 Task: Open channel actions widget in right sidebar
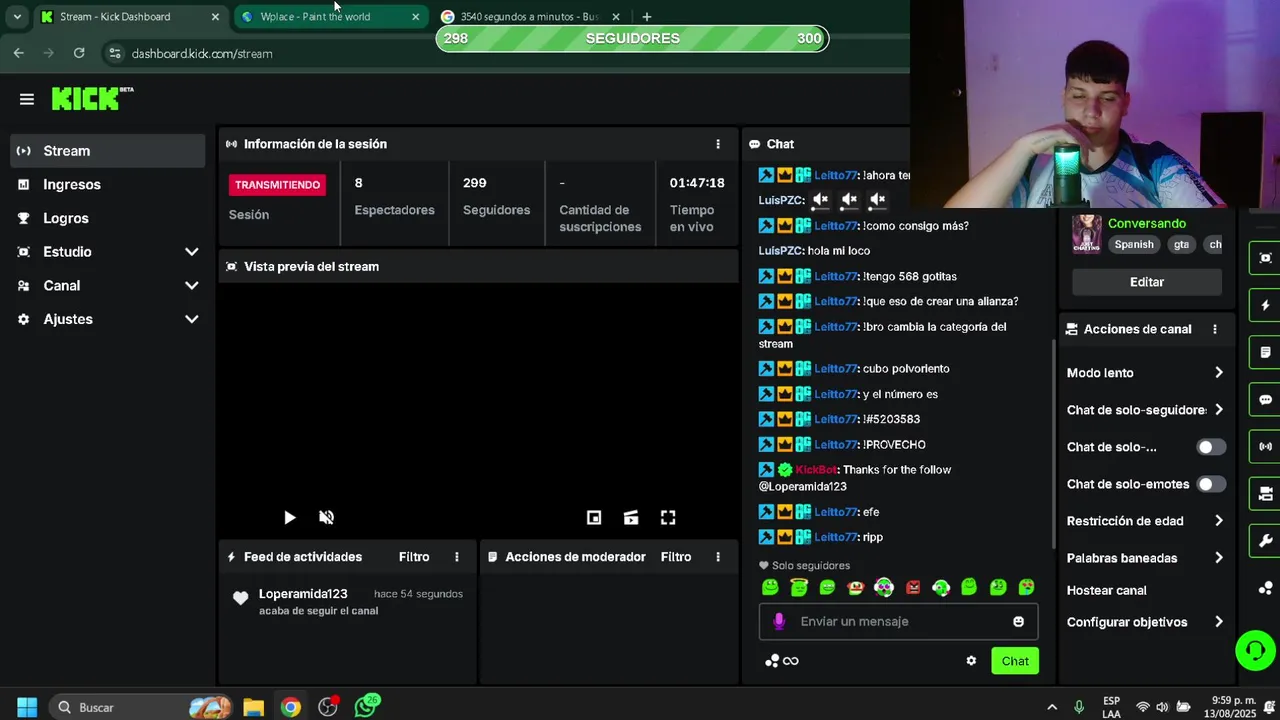tap(1265, 493)
